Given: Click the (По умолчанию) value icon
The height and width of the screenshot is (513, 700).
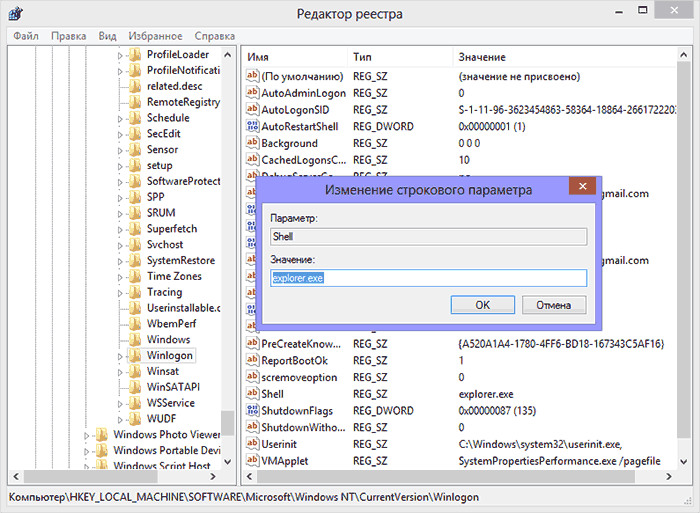Looking at the screenshot, I should coord(252,76).
